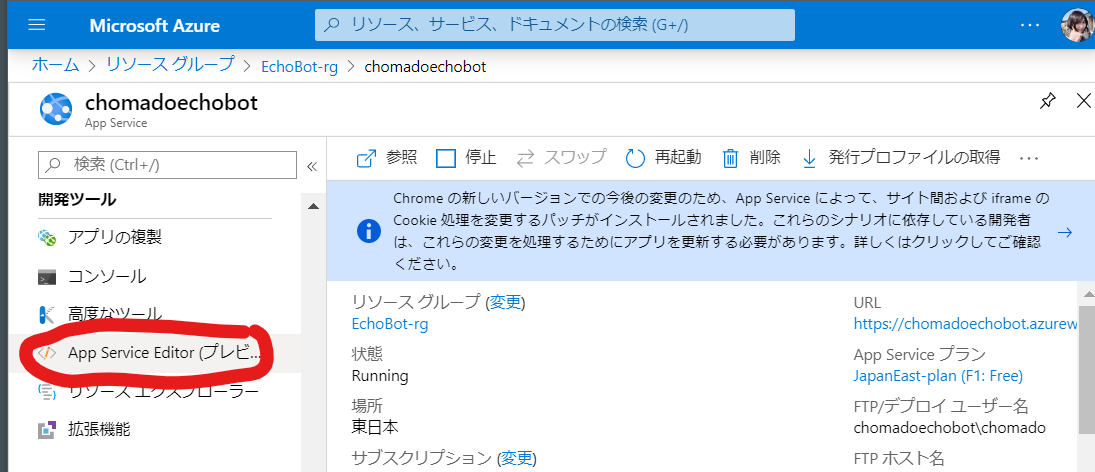Go to ホーム breadcrumb

coord(56,66)
